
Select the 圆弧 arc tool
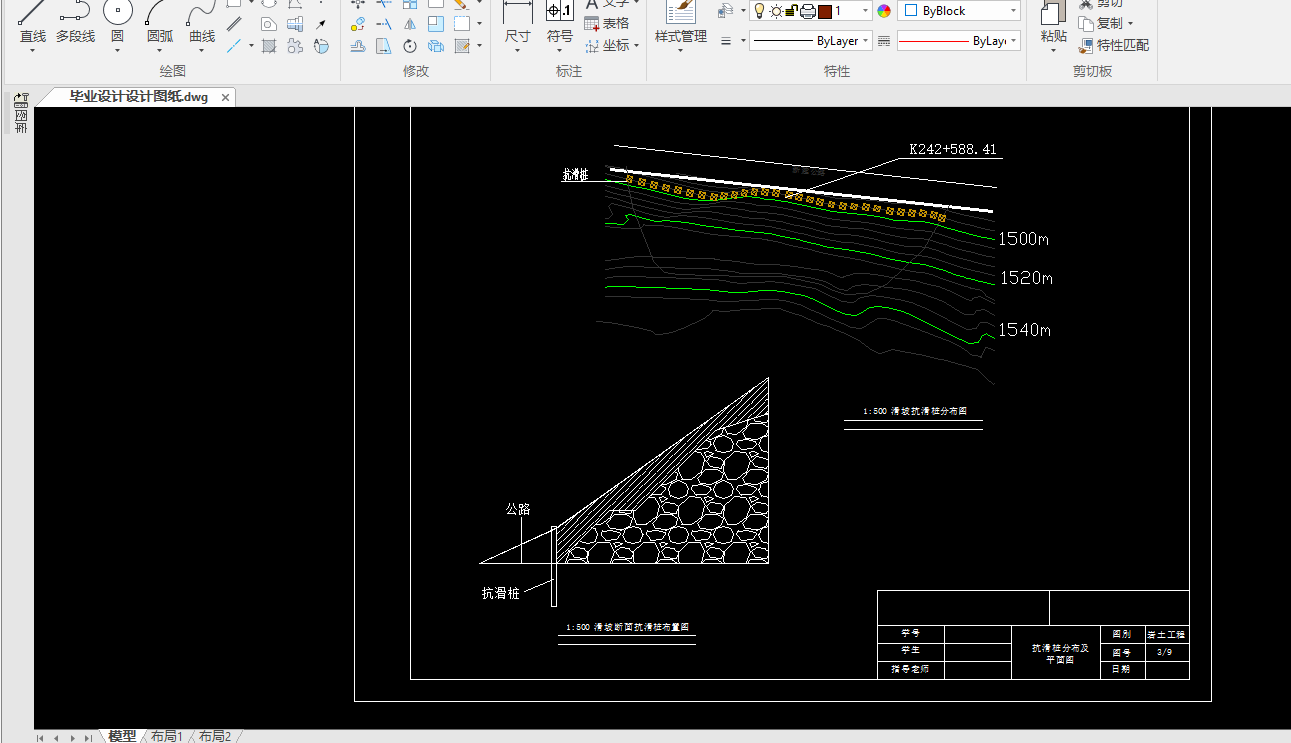160,24
